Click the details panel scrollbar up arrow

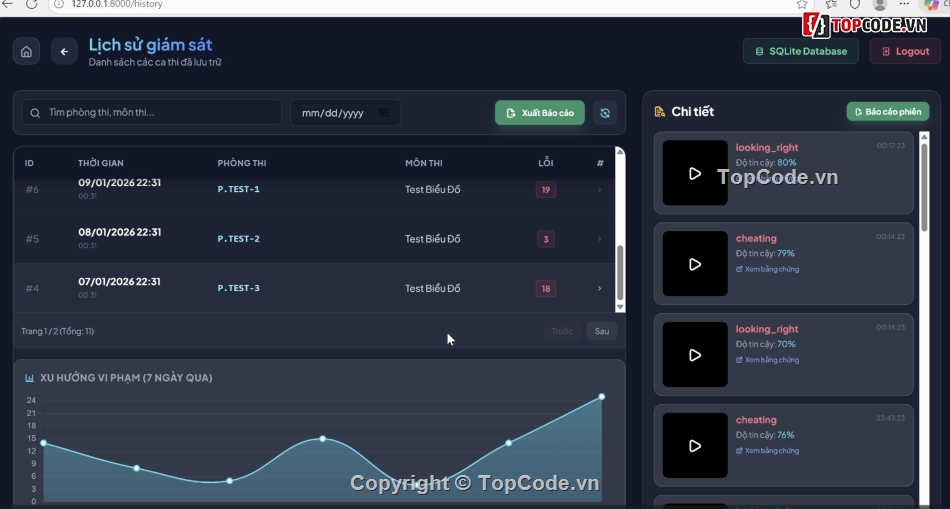[x=924, y=138]
